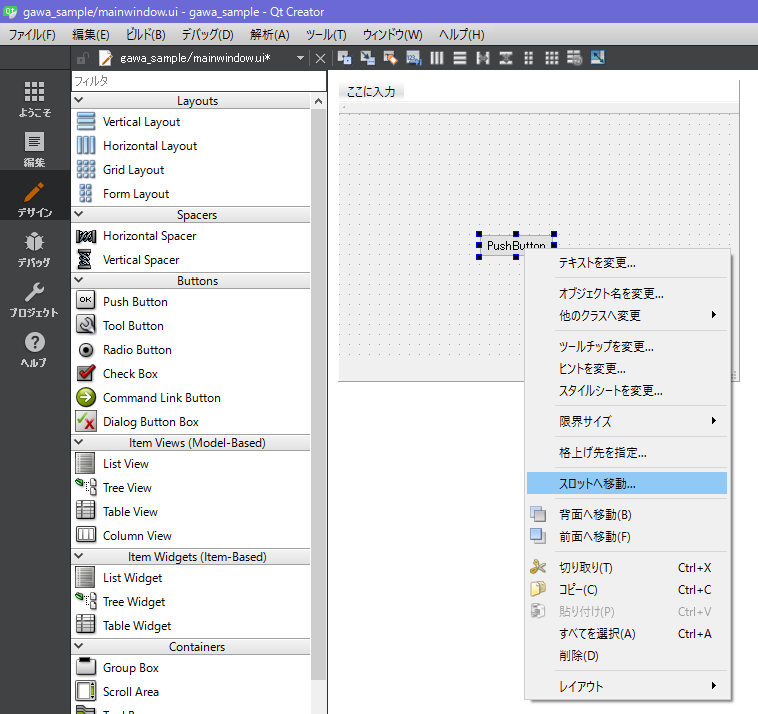Pick the Radio Button widget
Image resolution: width=758 pixels, height=714 pixels.
(x=137, y=350)
